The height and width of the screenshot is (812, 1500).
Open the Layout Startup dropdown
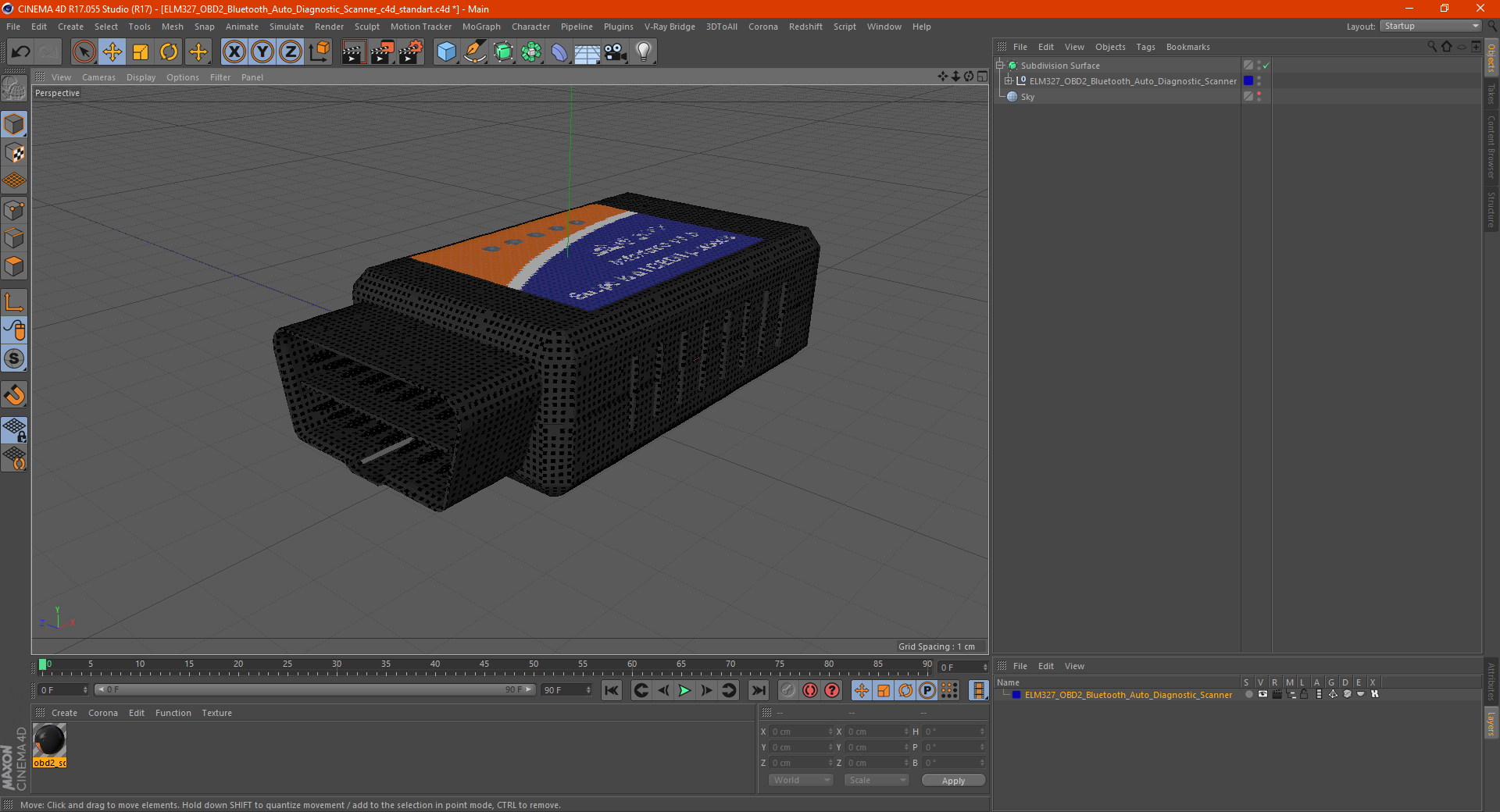click(1431, 26)
